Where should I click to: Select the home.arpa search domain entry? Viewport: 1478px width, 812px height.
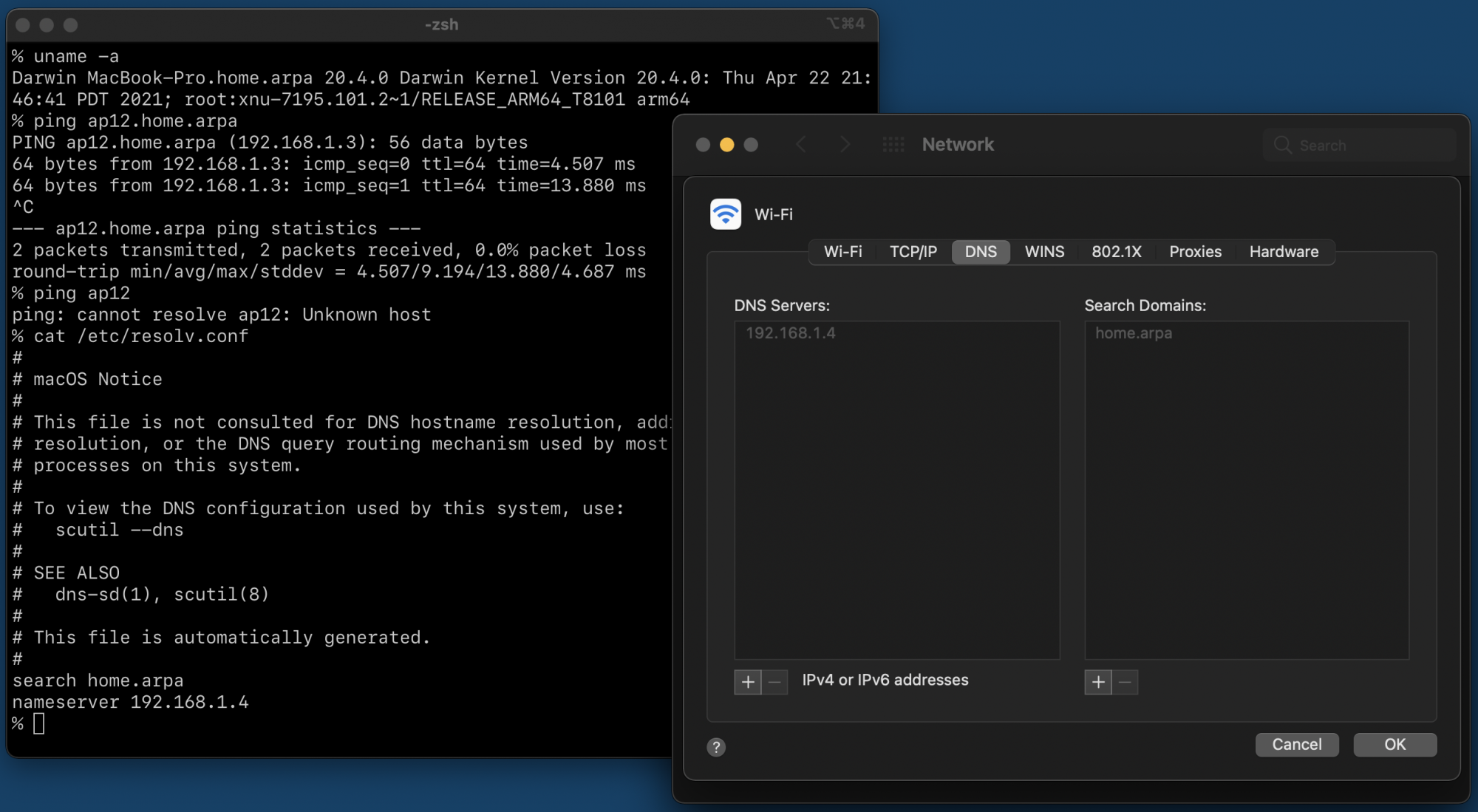coord(1134,333)
